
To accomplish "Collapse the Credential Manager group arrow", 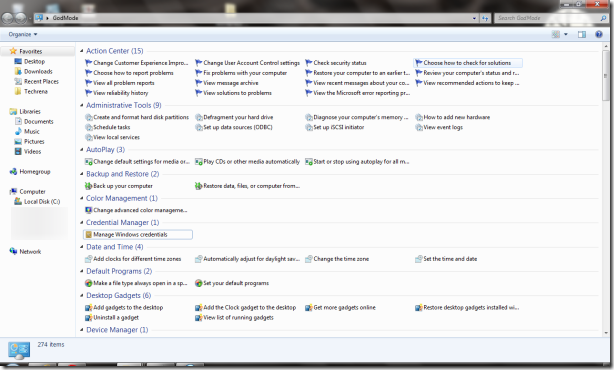I will [82, 222].
